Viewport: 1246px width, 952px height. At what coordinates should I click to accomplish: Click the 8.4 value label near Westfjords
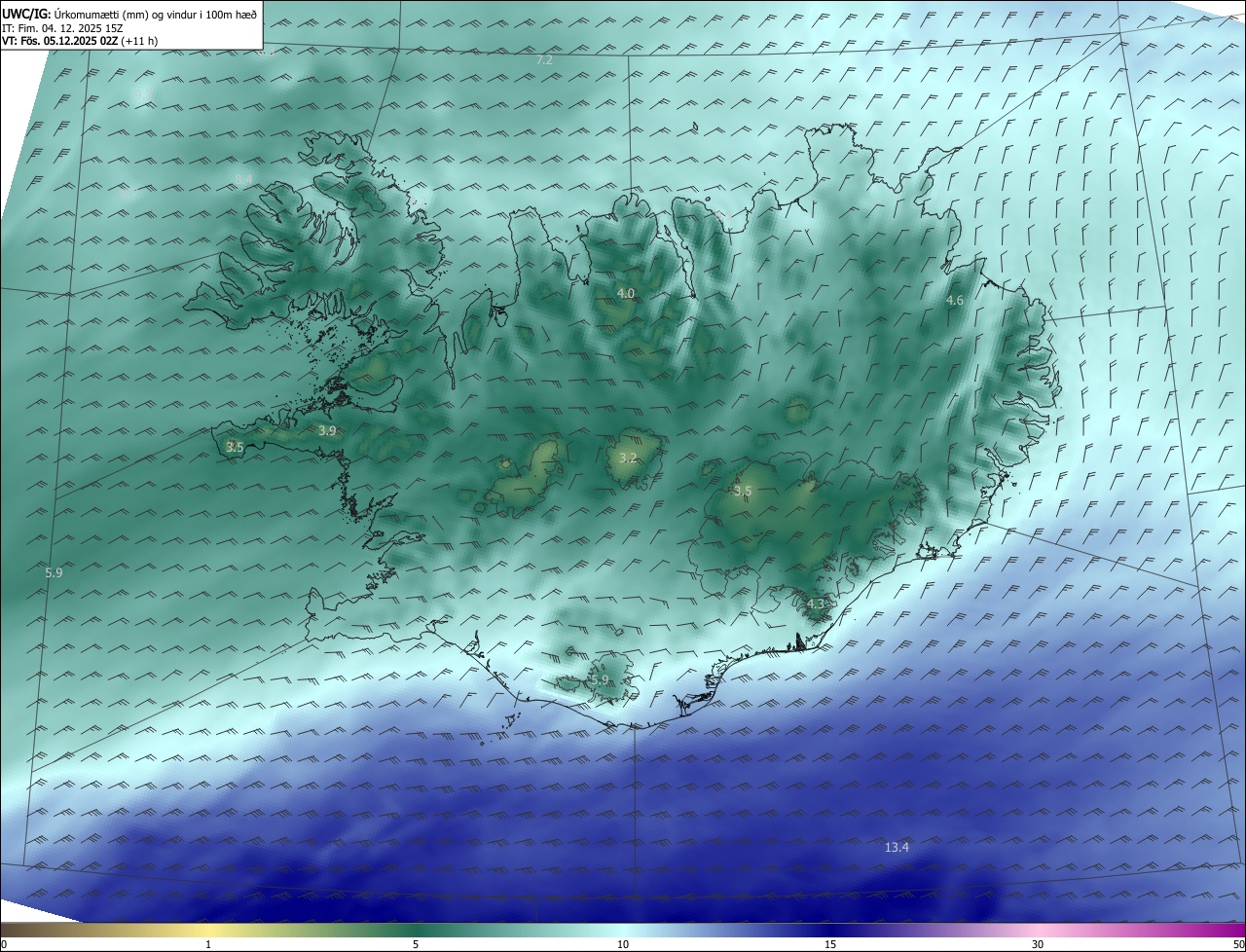(x=243, y=179)
